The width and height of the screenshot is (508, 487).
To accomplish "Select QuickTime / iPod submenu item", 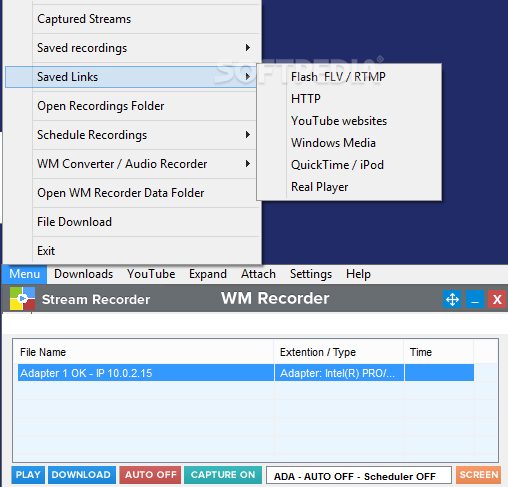I will coord(349,165).
